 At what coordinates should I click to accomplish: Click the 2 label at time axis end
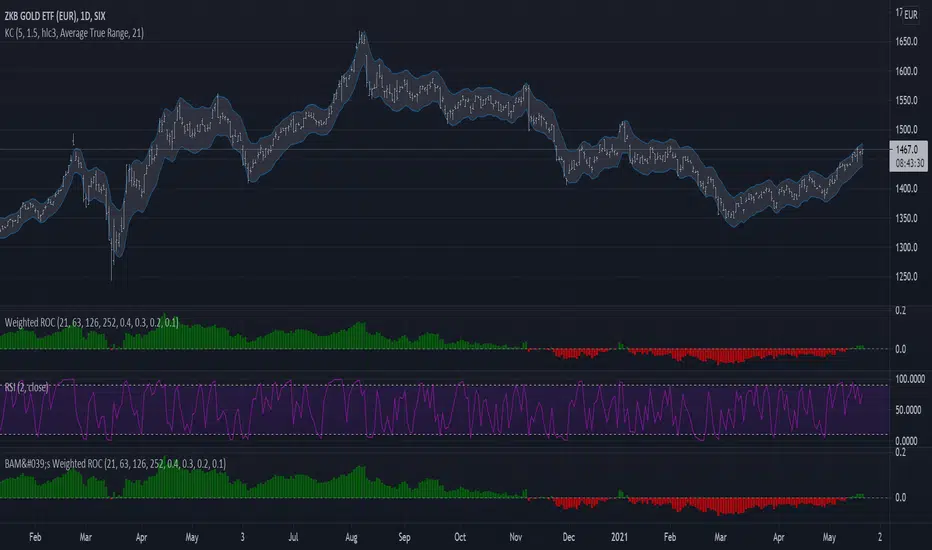point(880,538)
